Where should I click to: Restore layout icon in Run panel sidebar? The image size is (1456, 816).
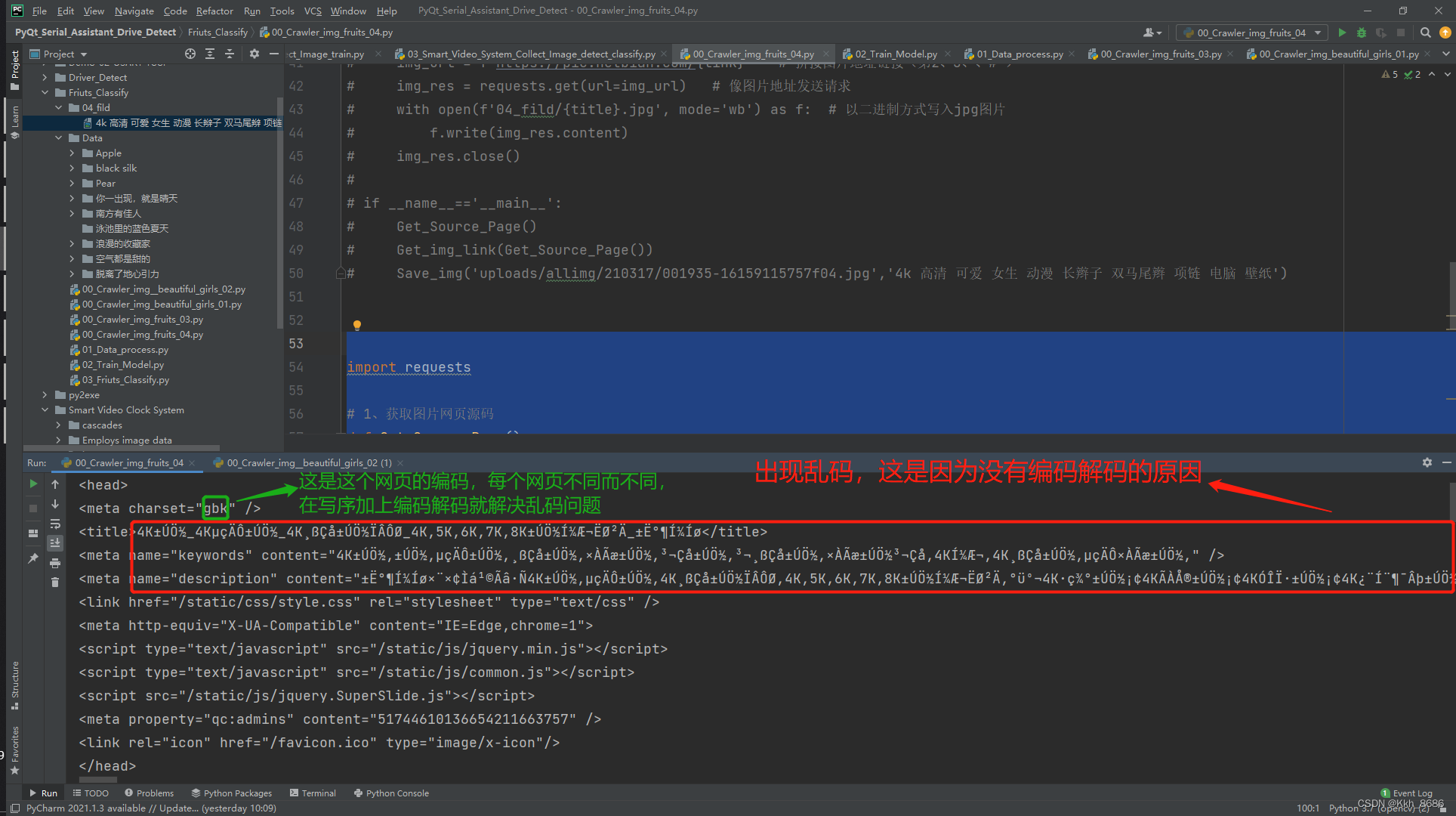pos(33,533)
